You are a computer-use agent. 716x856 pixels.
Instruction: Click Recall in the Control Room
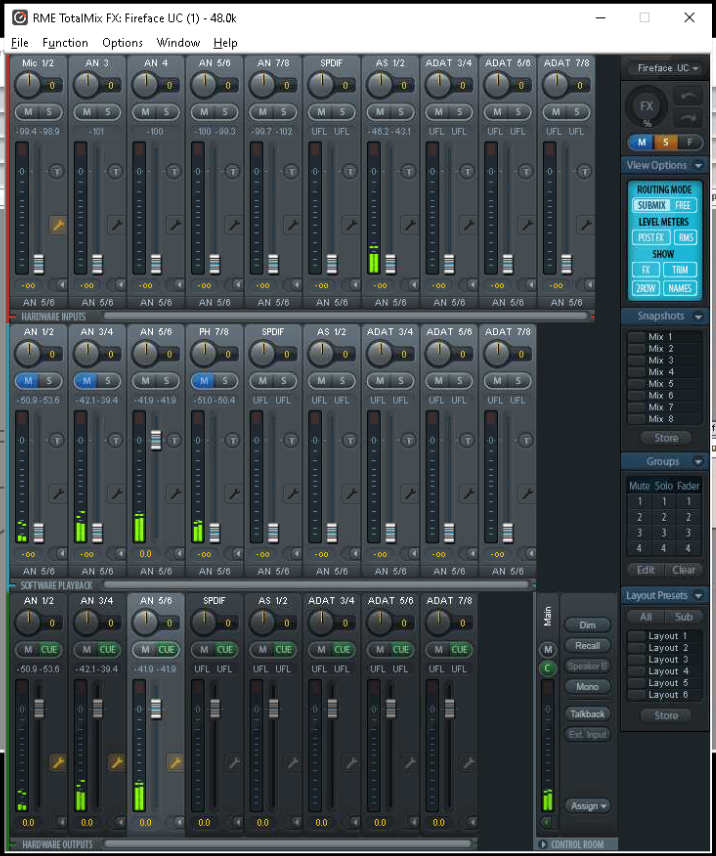[587, 645]
